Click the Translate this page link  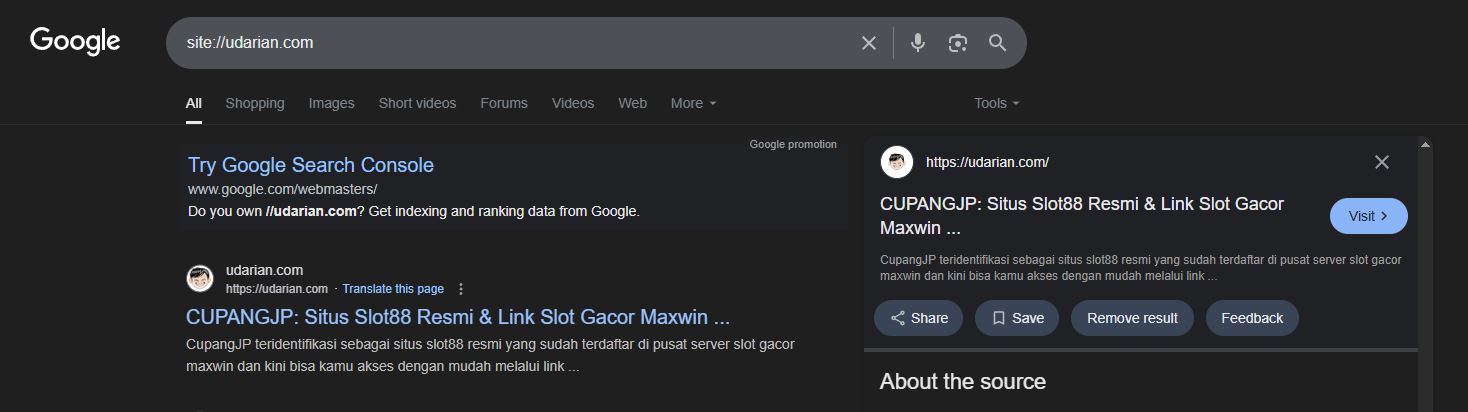[393, 289]
